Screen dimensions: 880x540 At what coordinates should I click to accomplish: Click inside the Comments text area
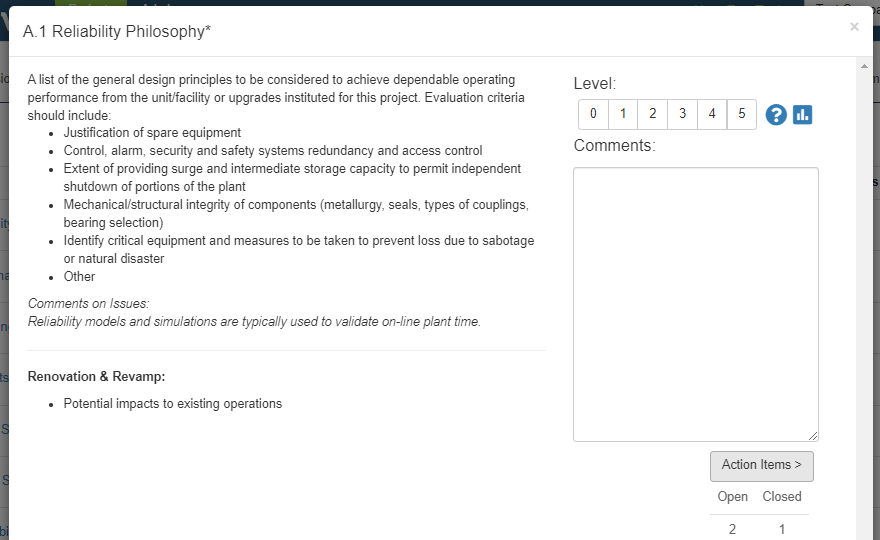pos(696,304)
